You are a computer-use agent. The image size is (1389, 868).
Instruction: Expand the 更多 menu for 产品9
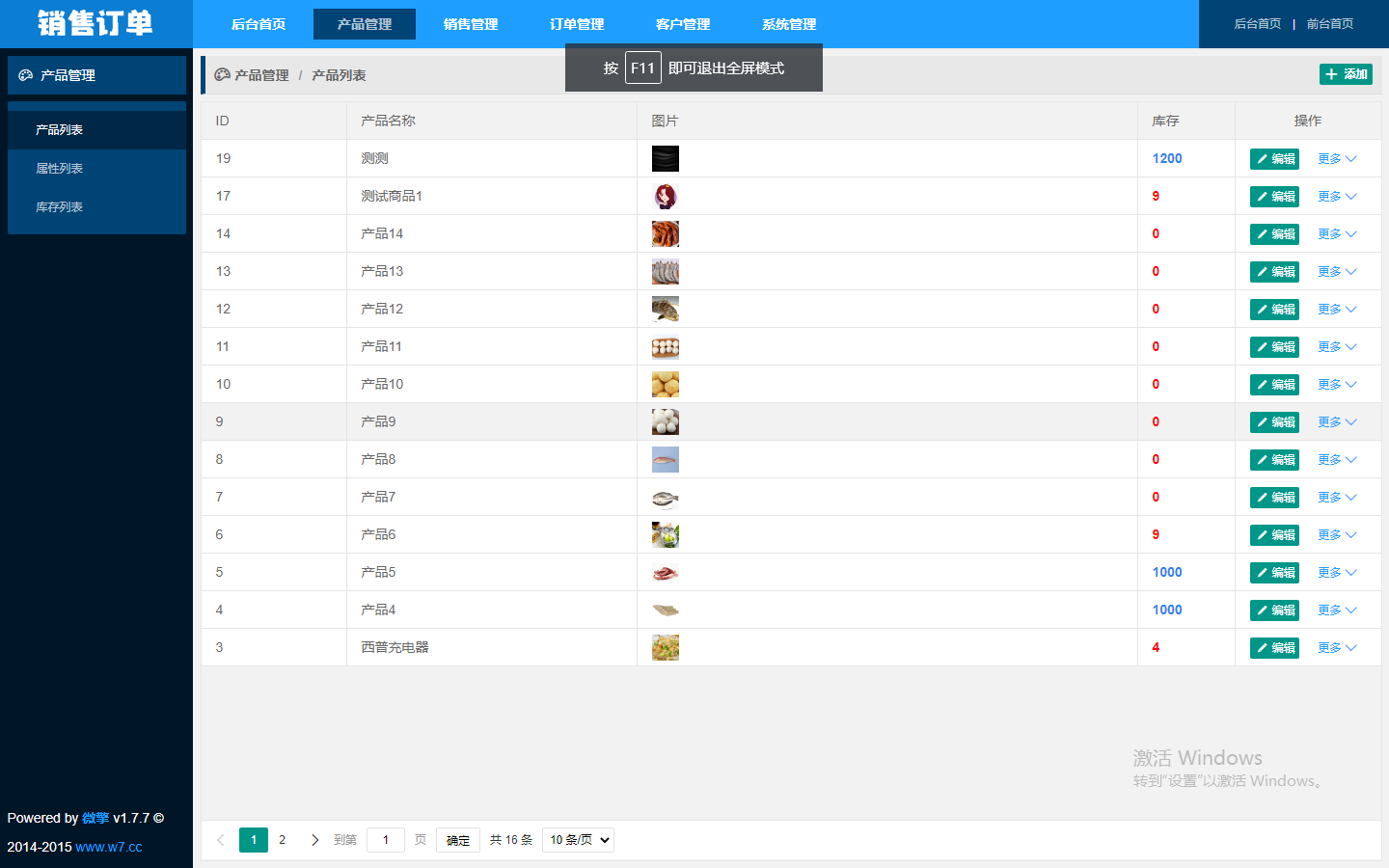point(1337,422)
